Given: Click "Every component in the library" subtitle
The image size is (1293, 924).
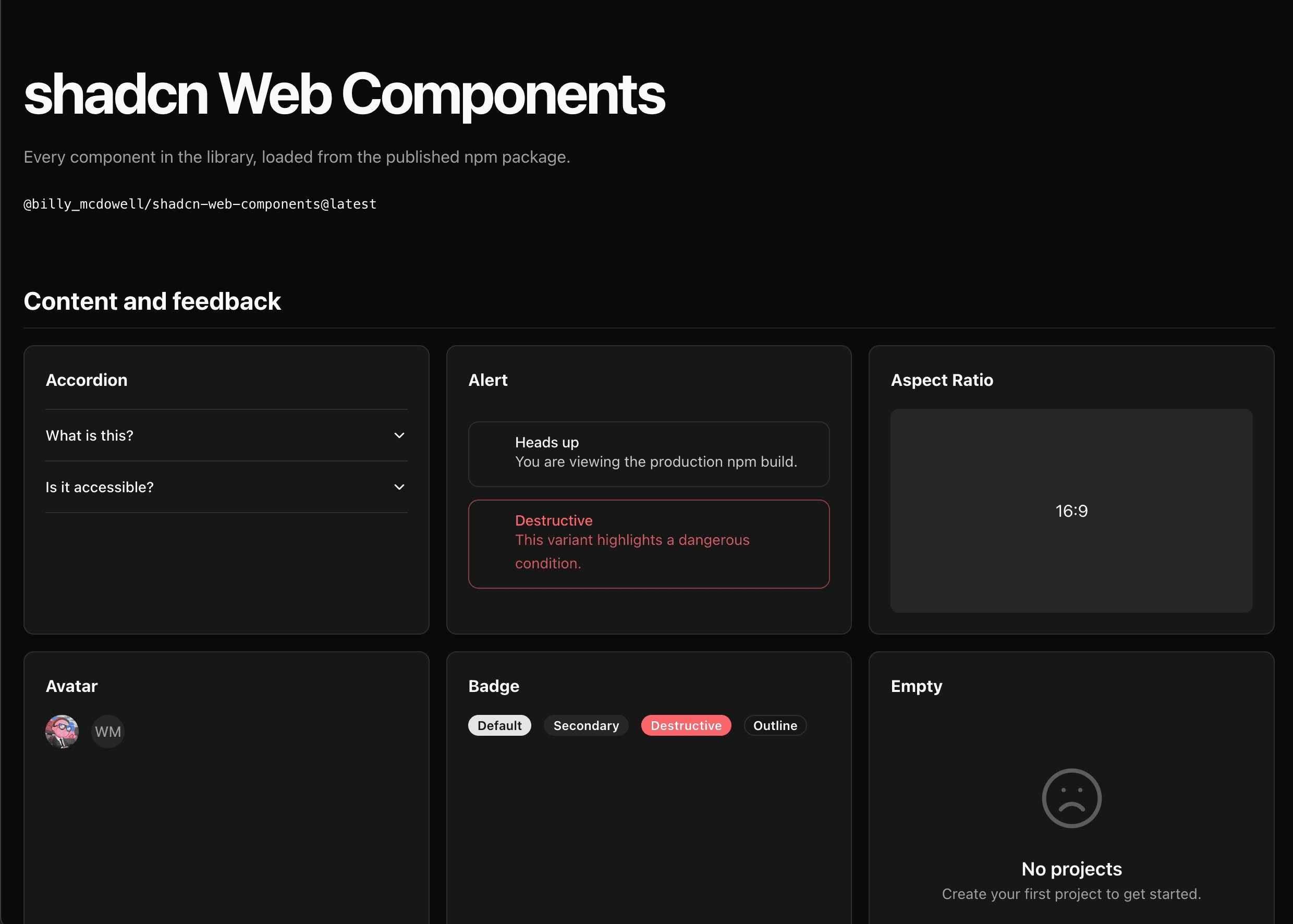Looking at the screenshot, I should click(296, 157).
